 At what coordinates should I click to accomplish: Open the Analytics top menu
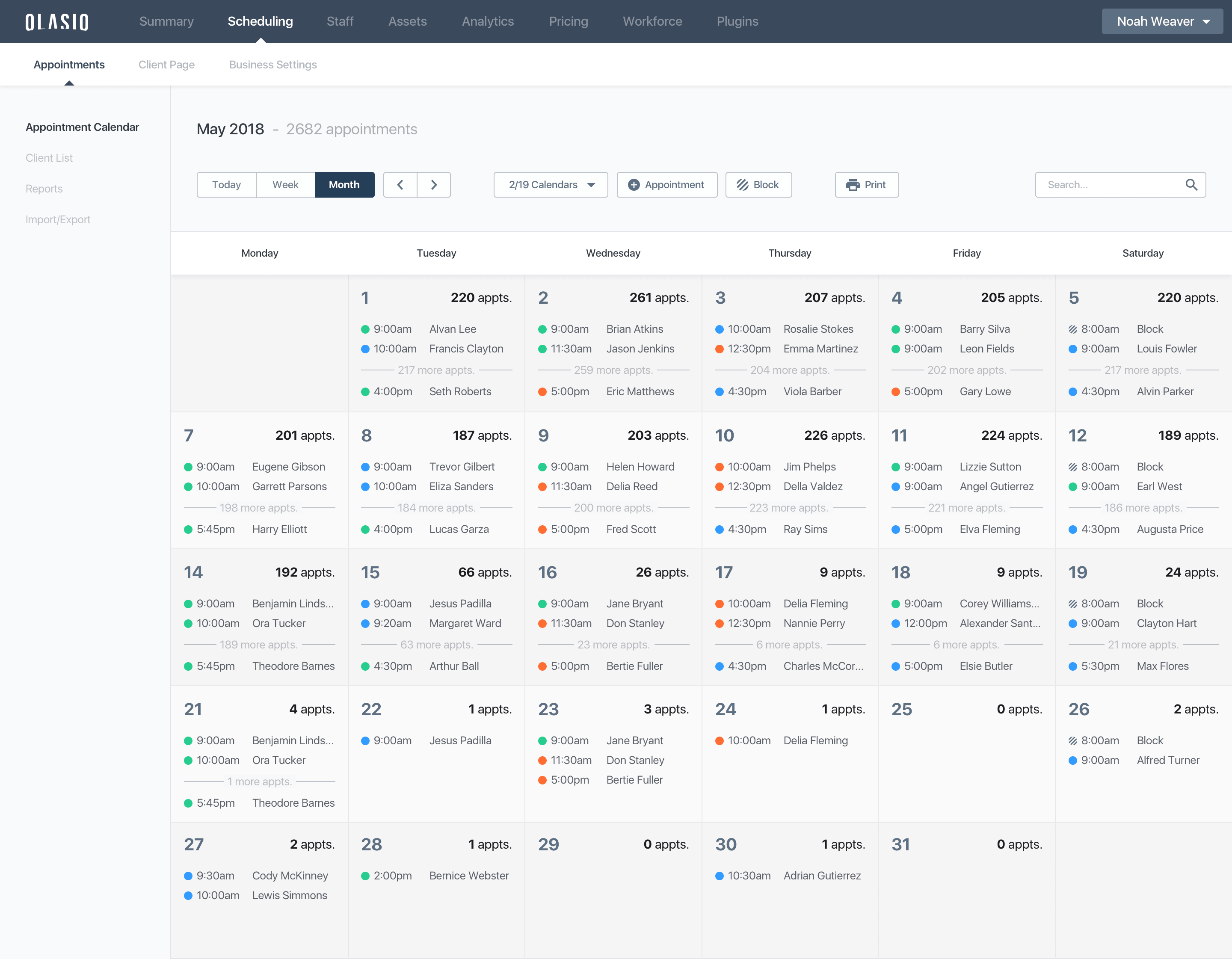click(487, 21)
